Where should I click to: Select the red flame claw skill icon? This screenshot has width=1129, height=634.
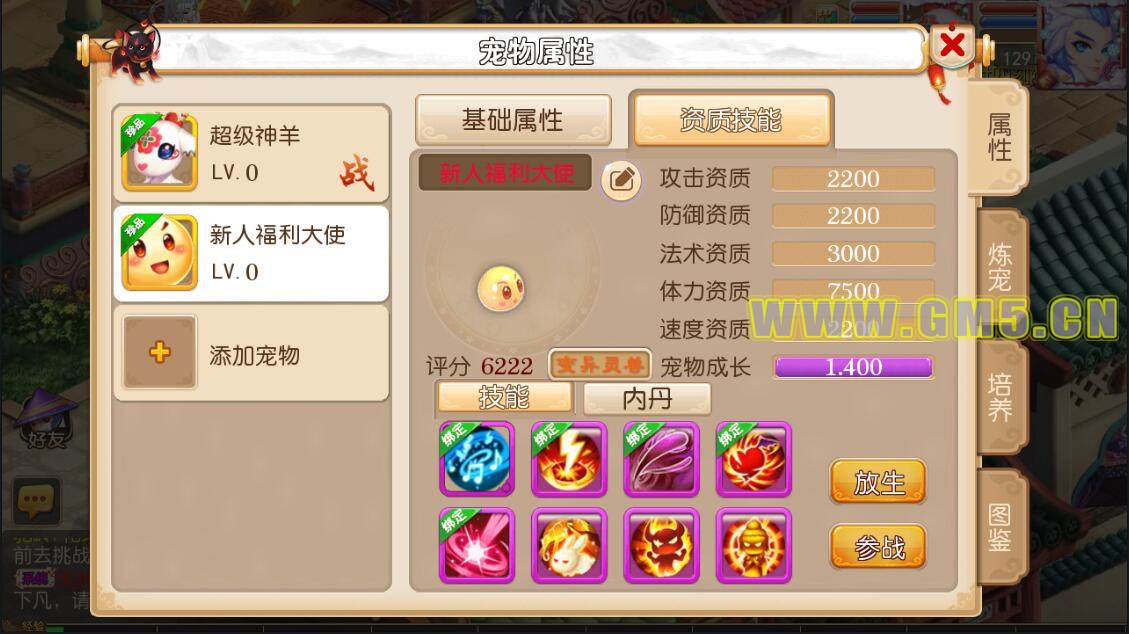(x=753, y=459)
